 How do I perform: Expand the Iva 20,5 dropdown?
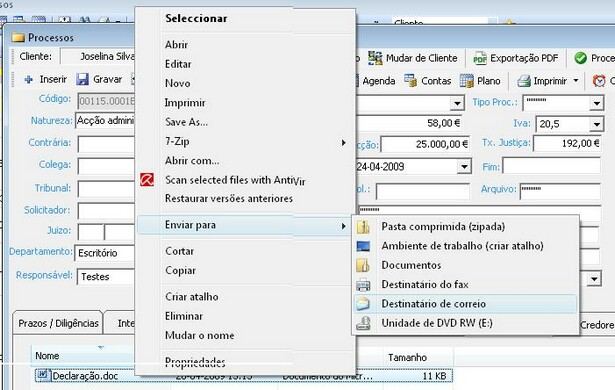pos(596,125)
